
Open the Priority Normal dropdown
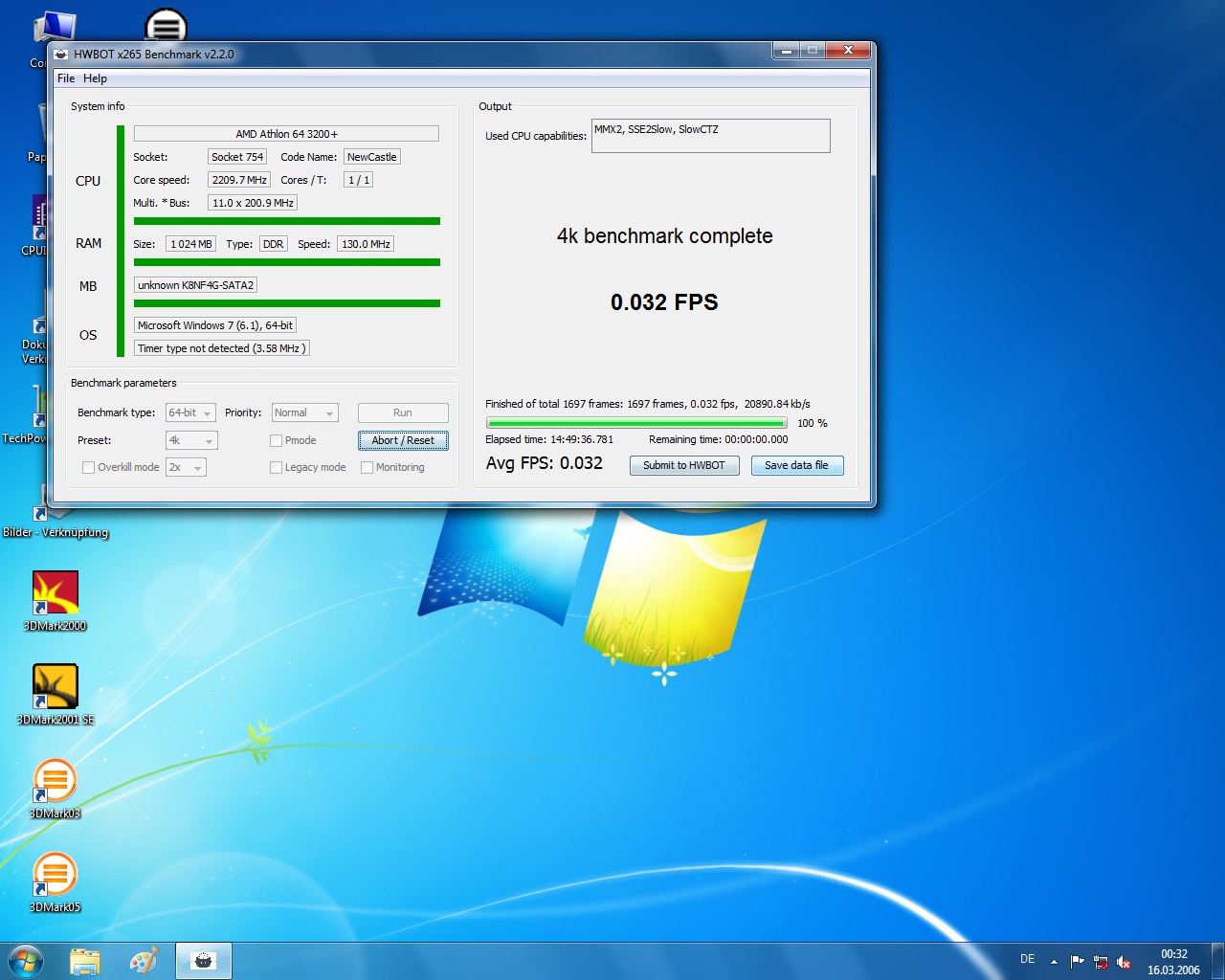(x=304, y=412)
